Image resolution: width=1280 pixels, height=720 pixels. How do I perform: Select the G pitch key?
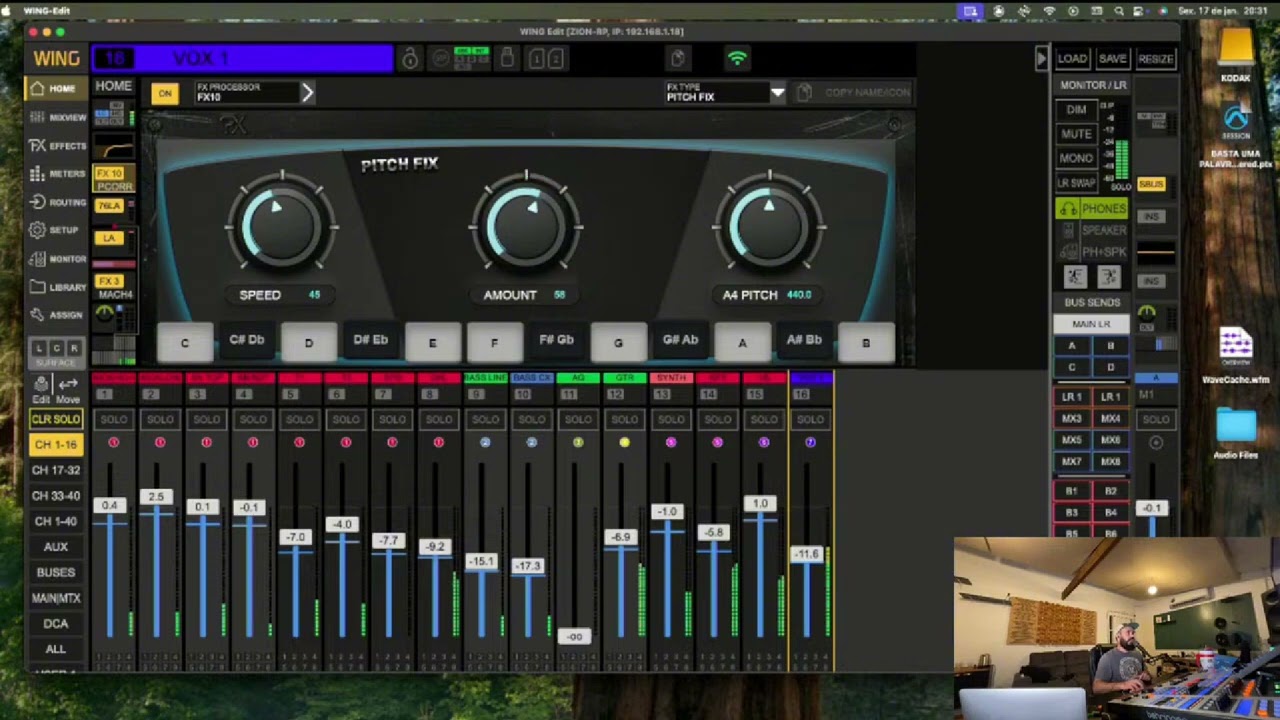click(618, 343)
